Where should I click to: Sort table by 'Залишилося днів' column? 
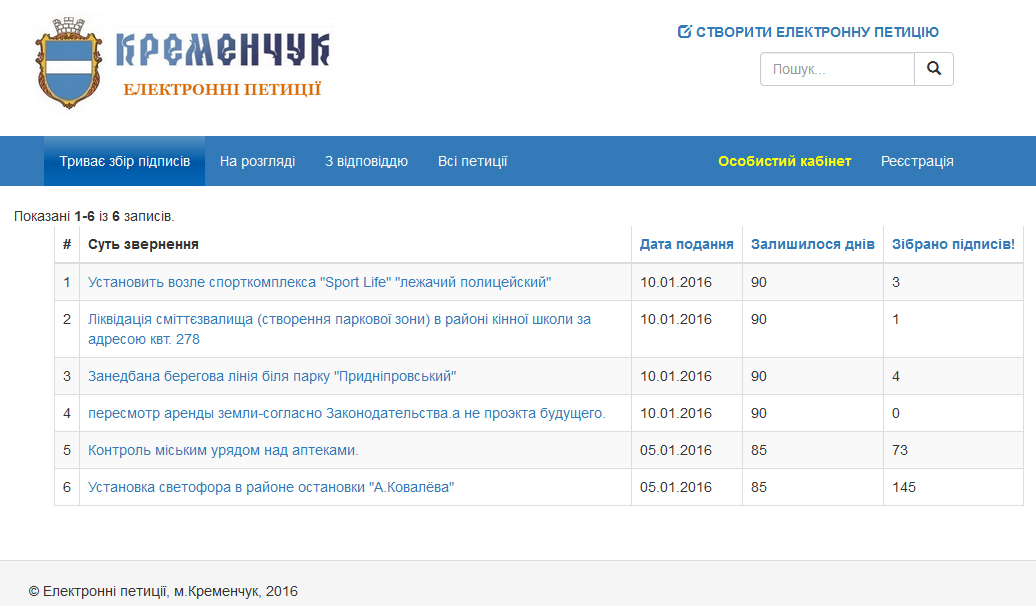812,244
